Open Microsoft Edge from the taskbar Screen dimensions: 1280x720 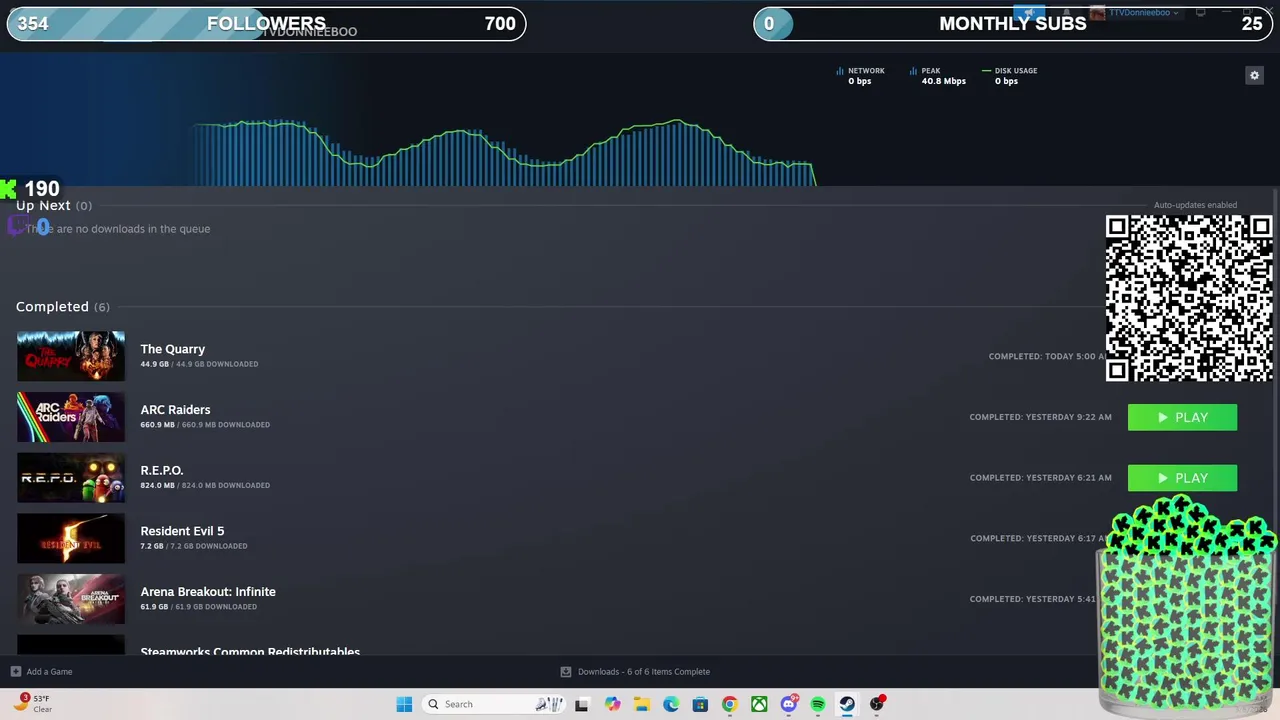671,704
